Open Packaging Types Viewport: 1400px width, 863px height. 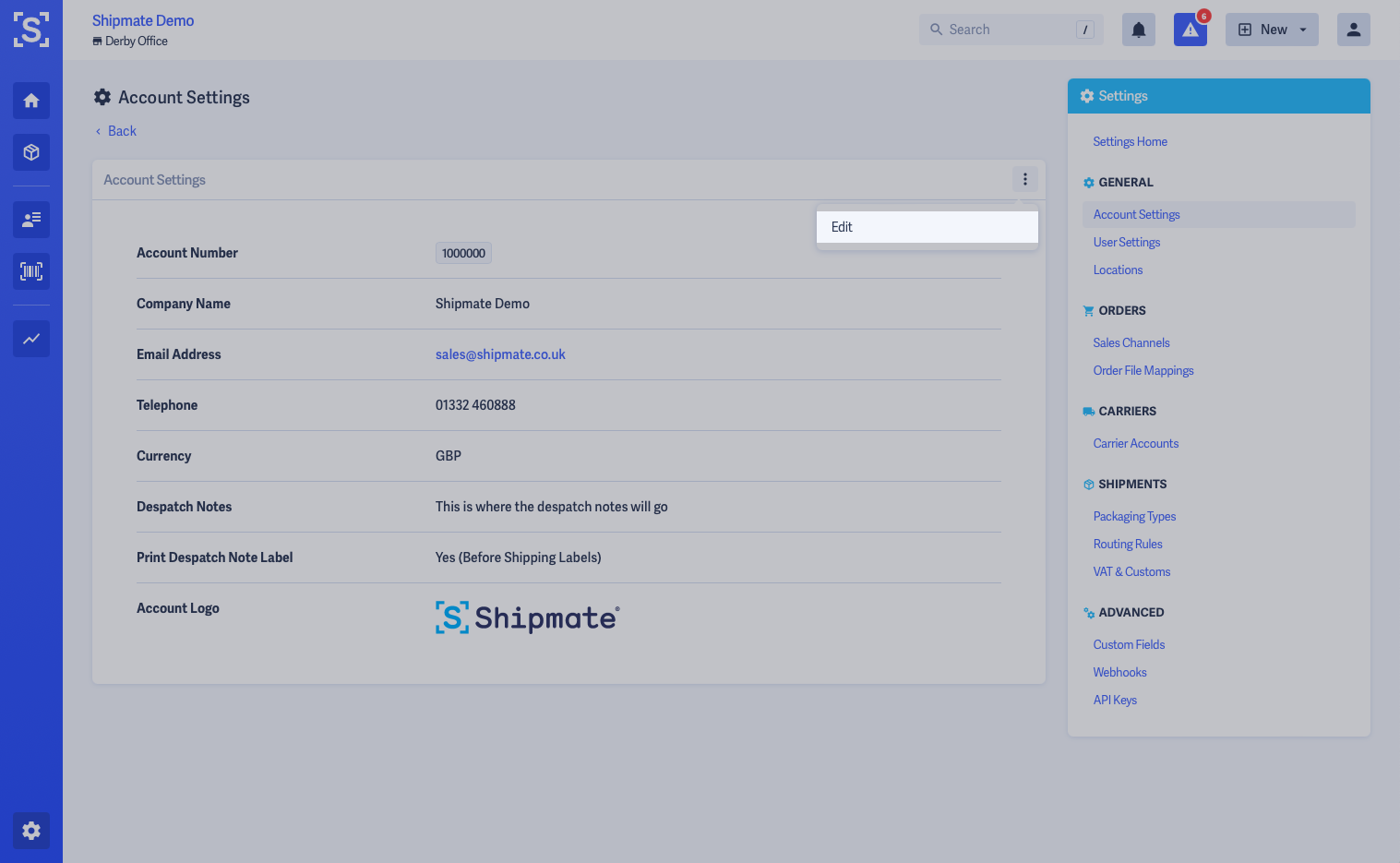1135,516
